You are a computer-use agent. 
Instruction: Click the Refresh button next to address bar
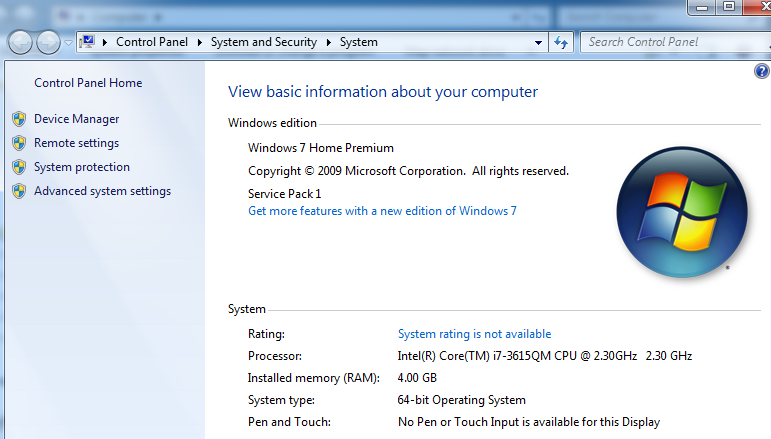click(561, 42)
